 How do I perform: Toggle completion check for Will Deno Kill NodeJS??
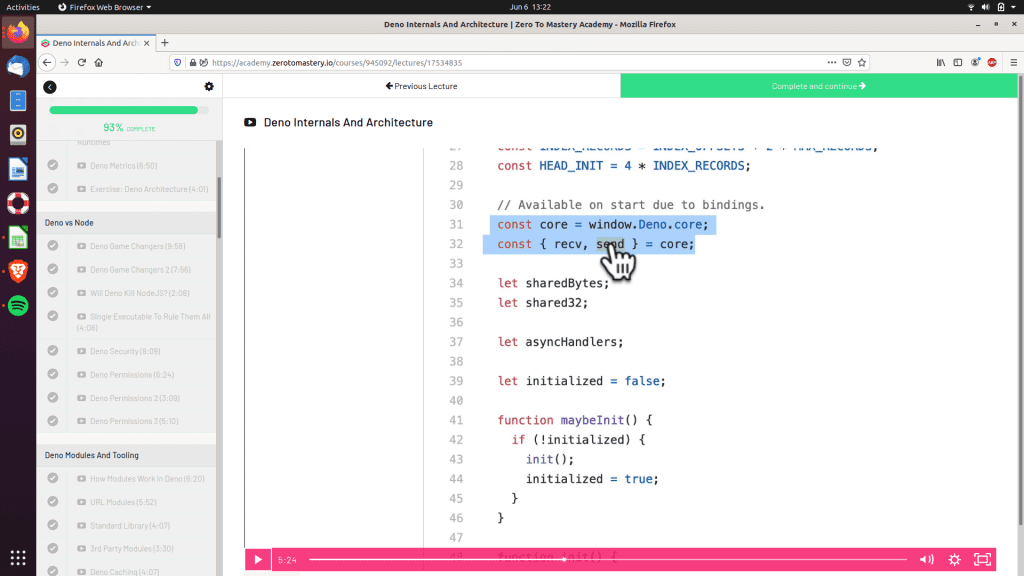53,293
